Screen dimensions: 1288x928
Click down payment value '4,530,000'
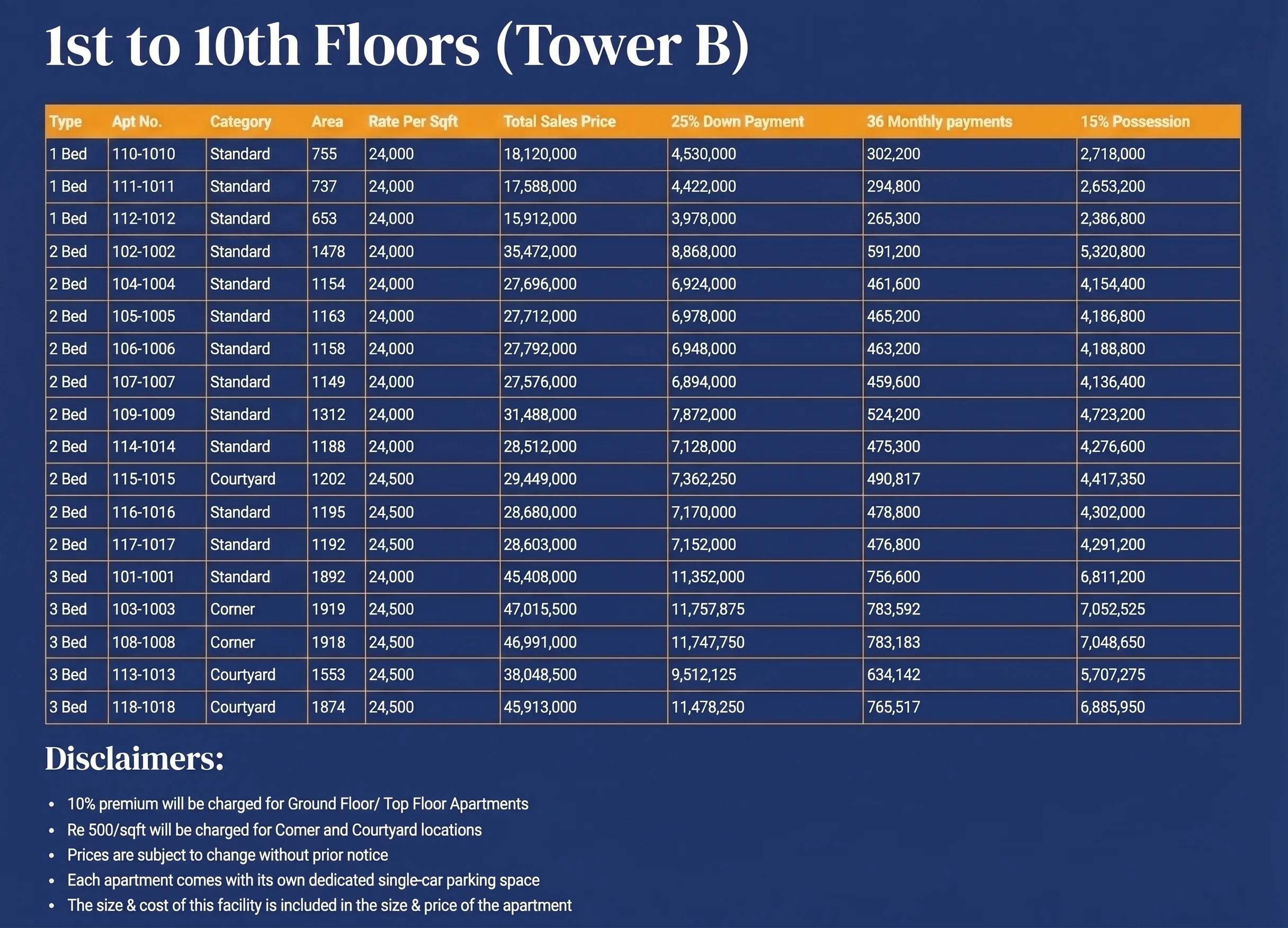[x=704, y=154]
